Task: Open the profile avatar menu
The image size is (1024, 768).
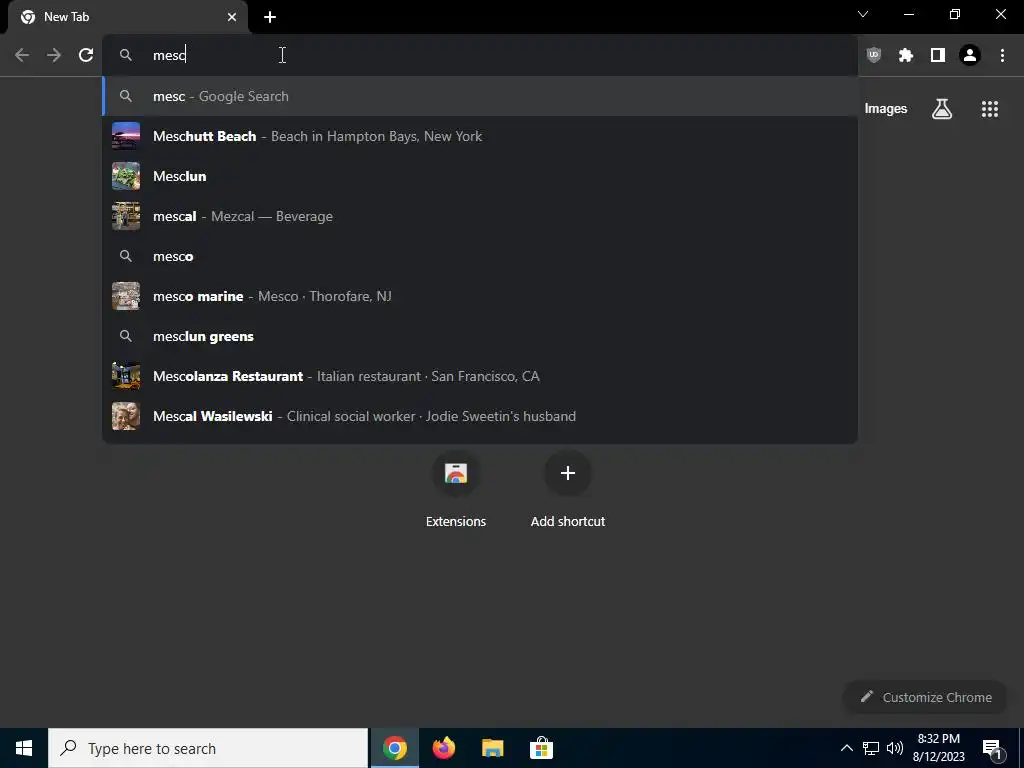Action: (x=970, y=55)
